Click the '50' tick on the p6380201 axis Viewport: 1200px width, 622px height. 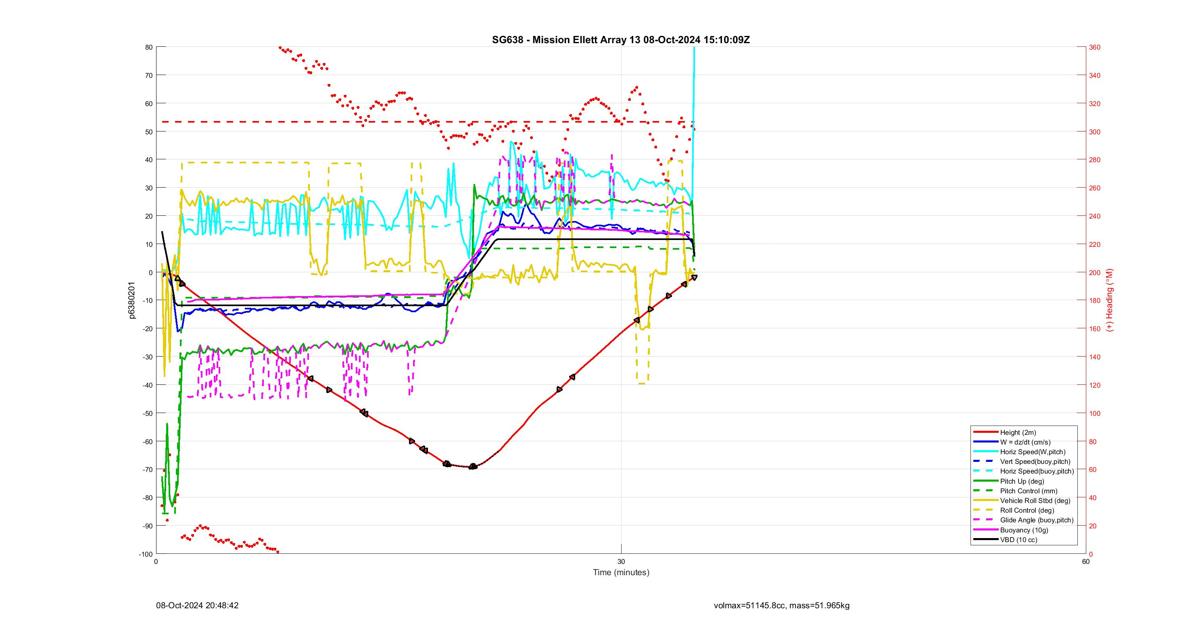pyautogui.click(x=149, y=132)
